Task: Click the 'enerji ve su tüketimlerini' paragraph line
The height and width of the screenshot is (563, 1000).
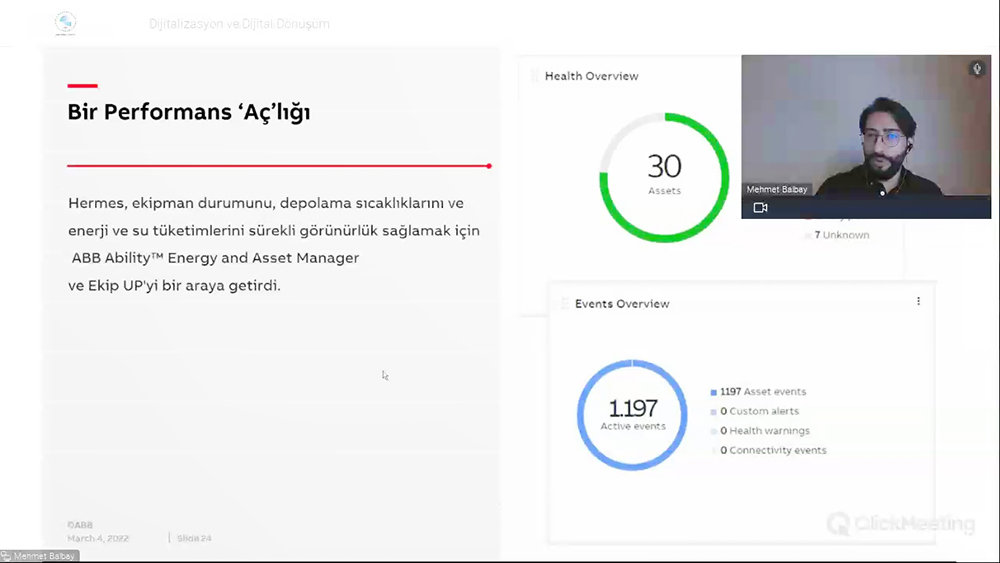Action: tap(274, 231)
